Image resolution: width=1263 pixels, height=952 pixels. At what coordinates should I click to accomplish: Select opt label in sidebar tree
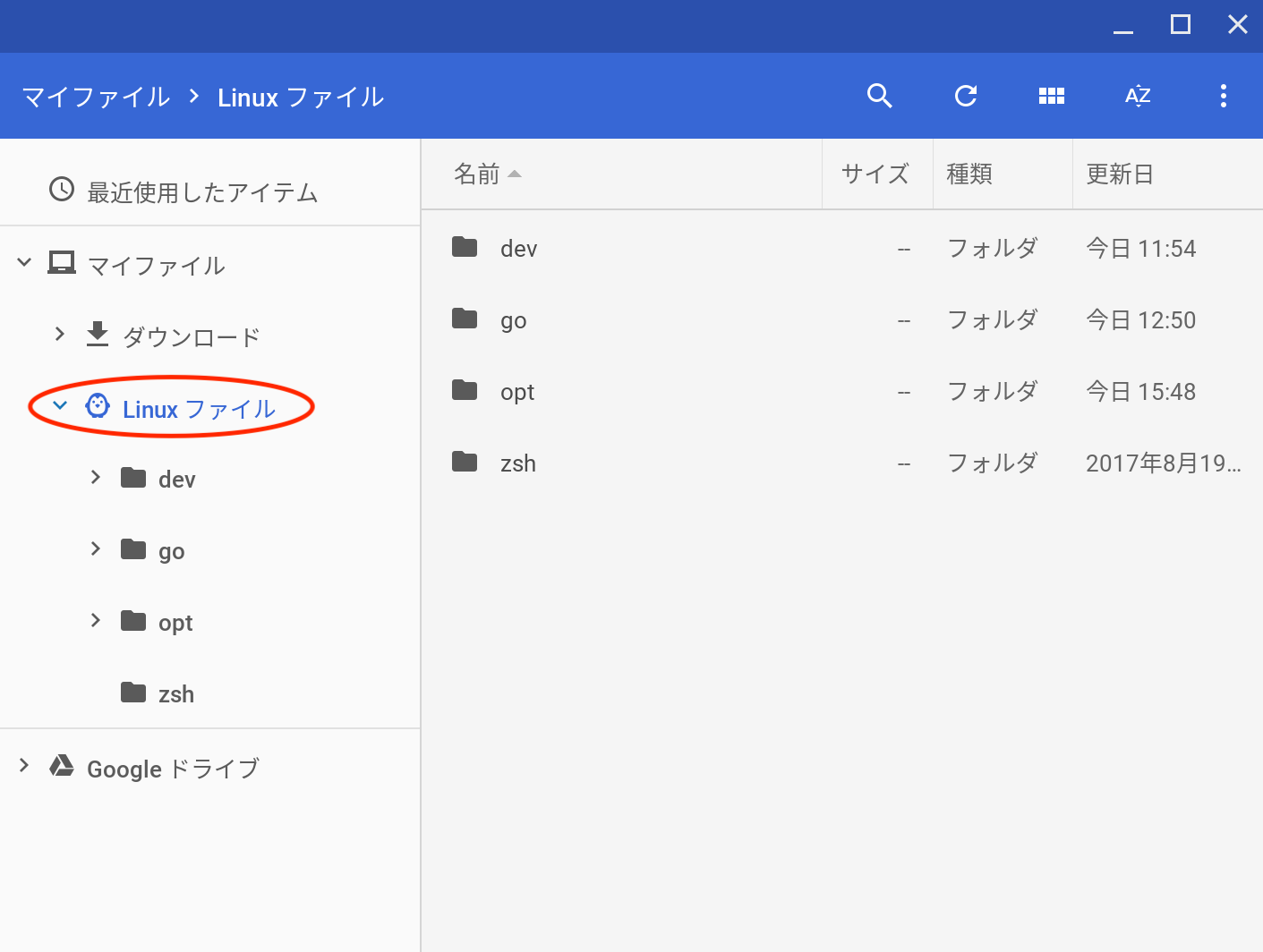click(175, 624)
